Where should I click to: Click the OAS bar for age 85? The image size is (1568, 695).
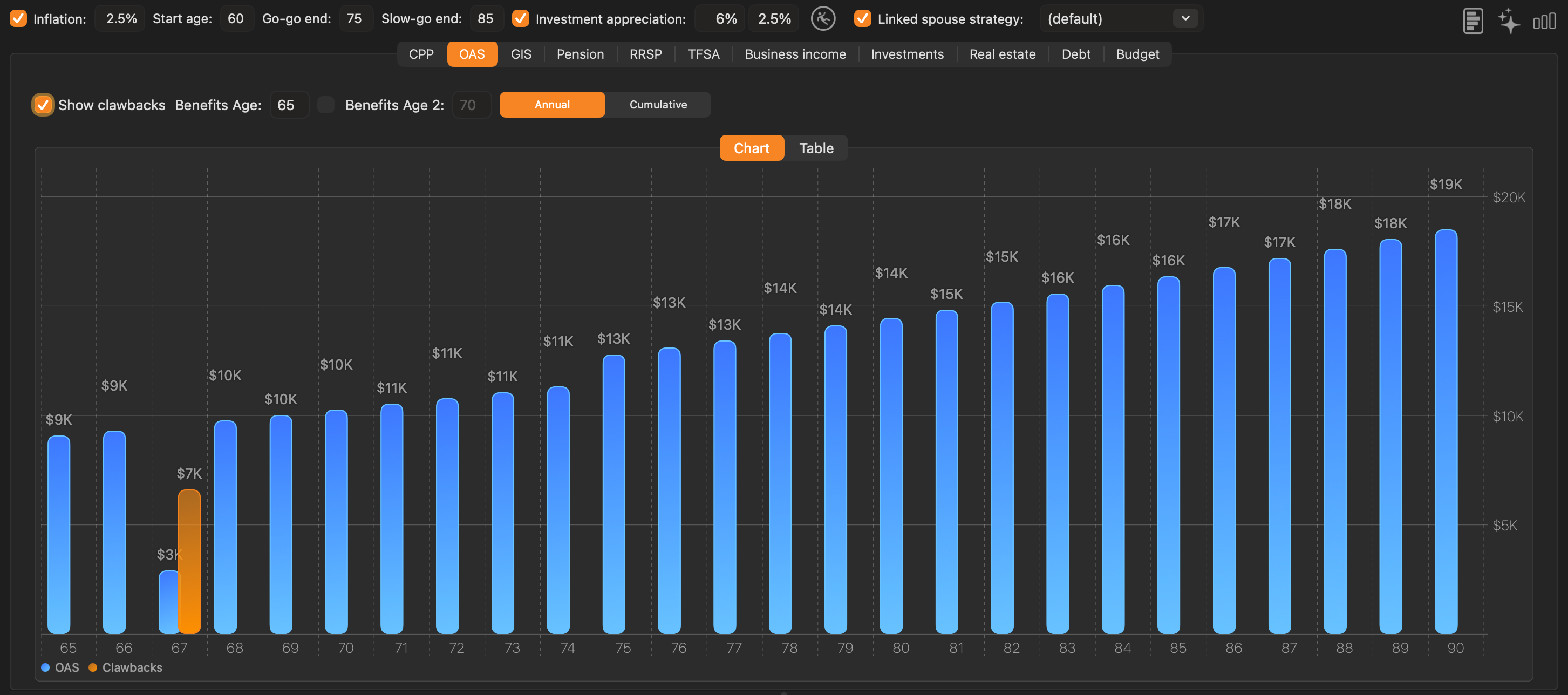(1169, 455)
